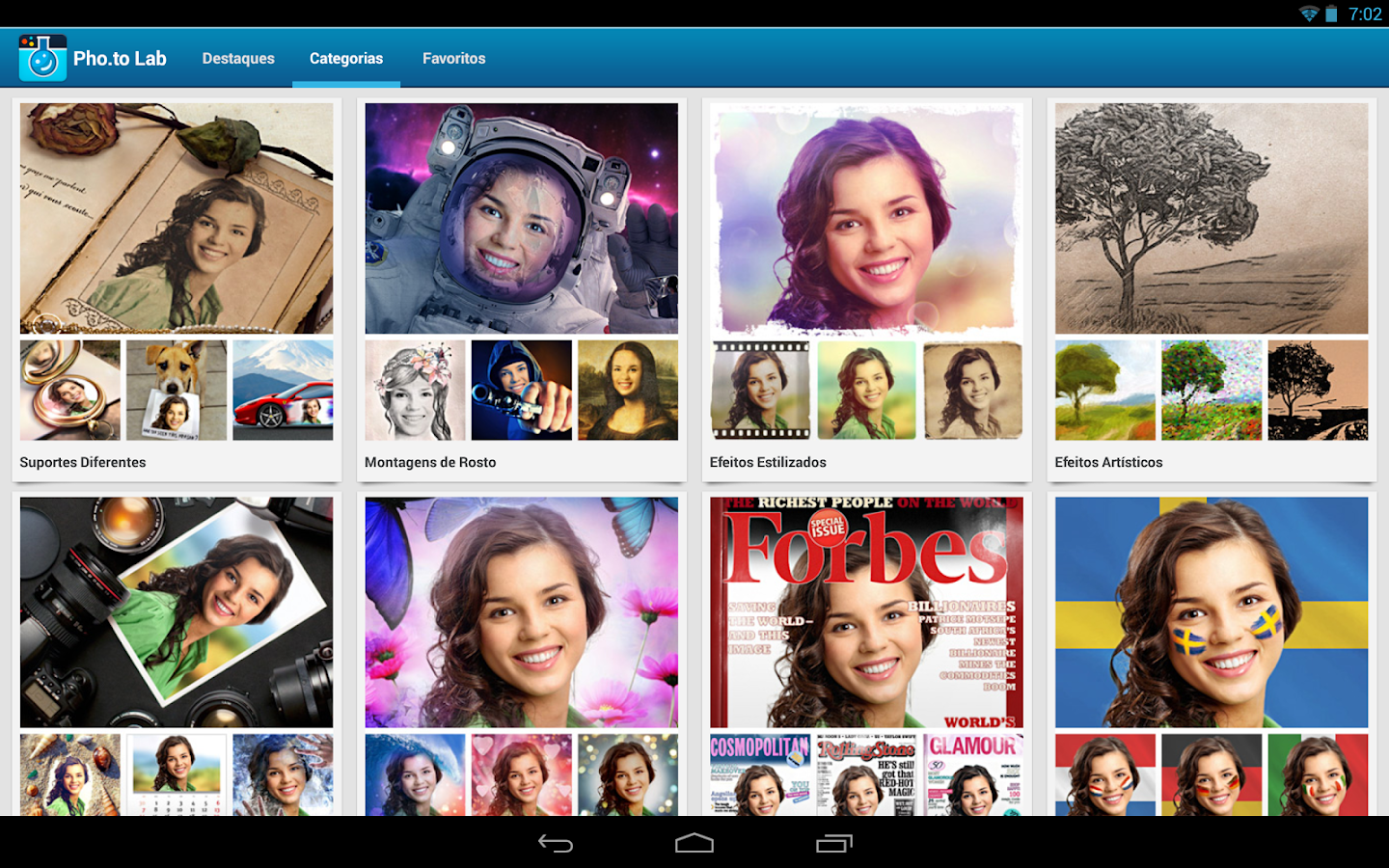Open the pencil-sketch tree artistic effect preview
The image size is (1389, 868).
(x=1211, y=218)
